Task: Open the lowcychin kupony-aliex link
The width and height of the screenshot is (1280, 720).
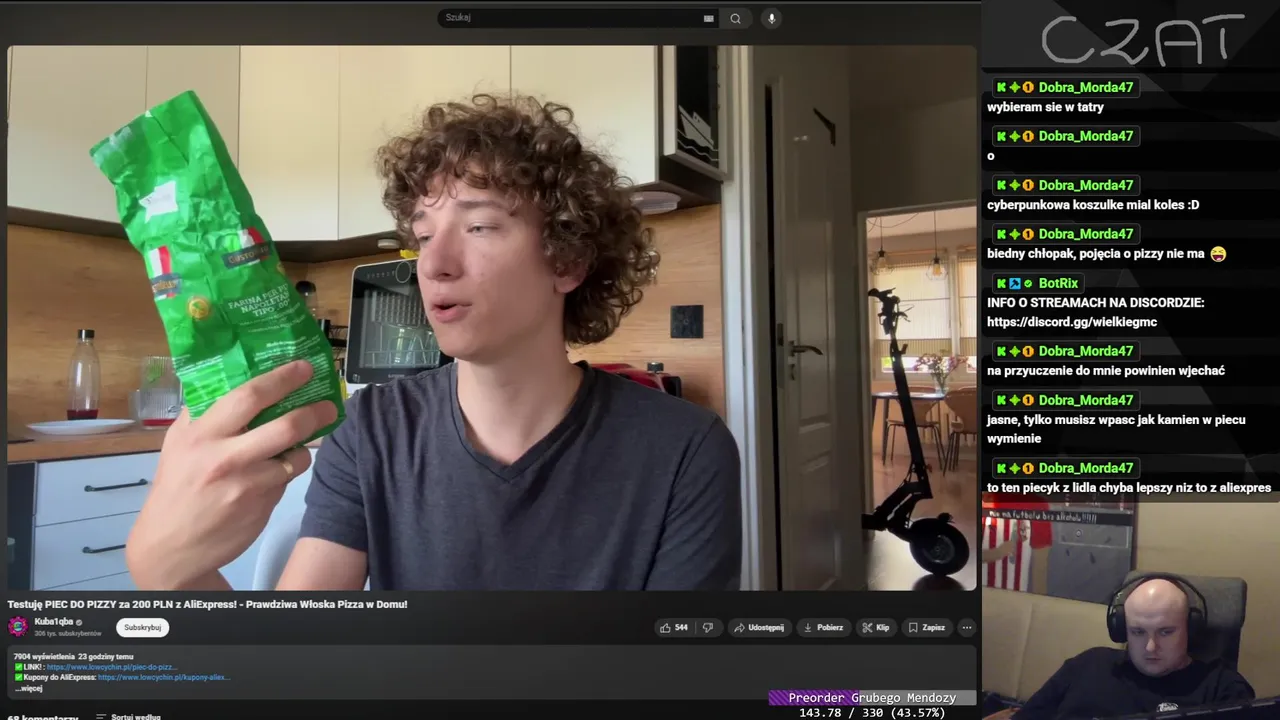Action: [x=164, y=677]
